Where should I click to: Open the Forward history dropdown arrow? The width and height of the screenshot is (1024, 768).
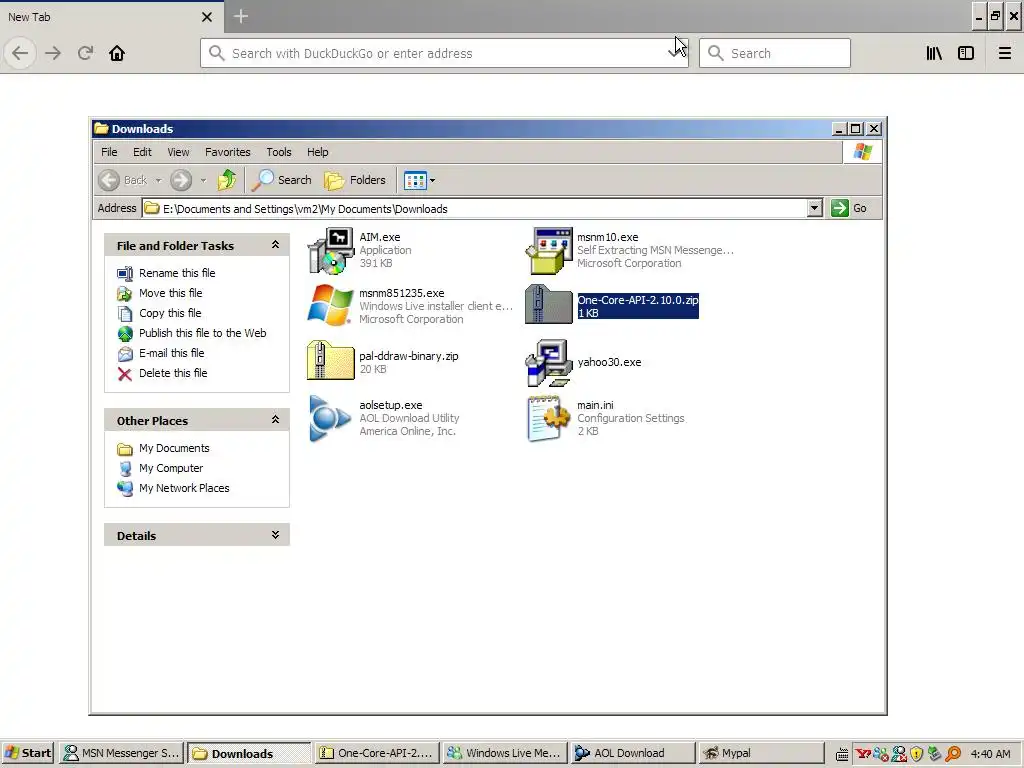(x=203, y=180)
